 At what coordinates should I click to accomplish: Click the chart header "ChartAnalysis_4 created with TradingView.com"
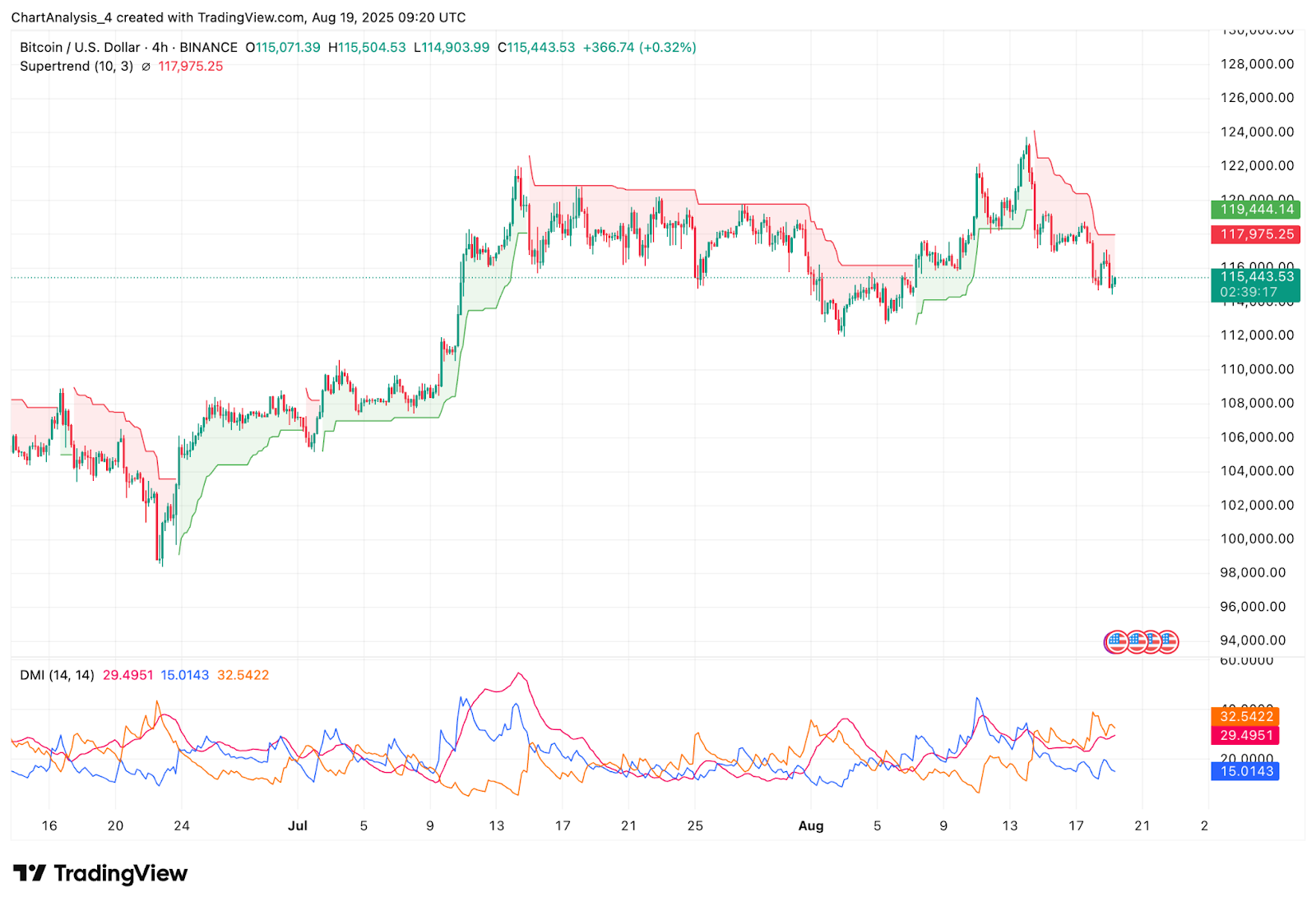point(158,17)
